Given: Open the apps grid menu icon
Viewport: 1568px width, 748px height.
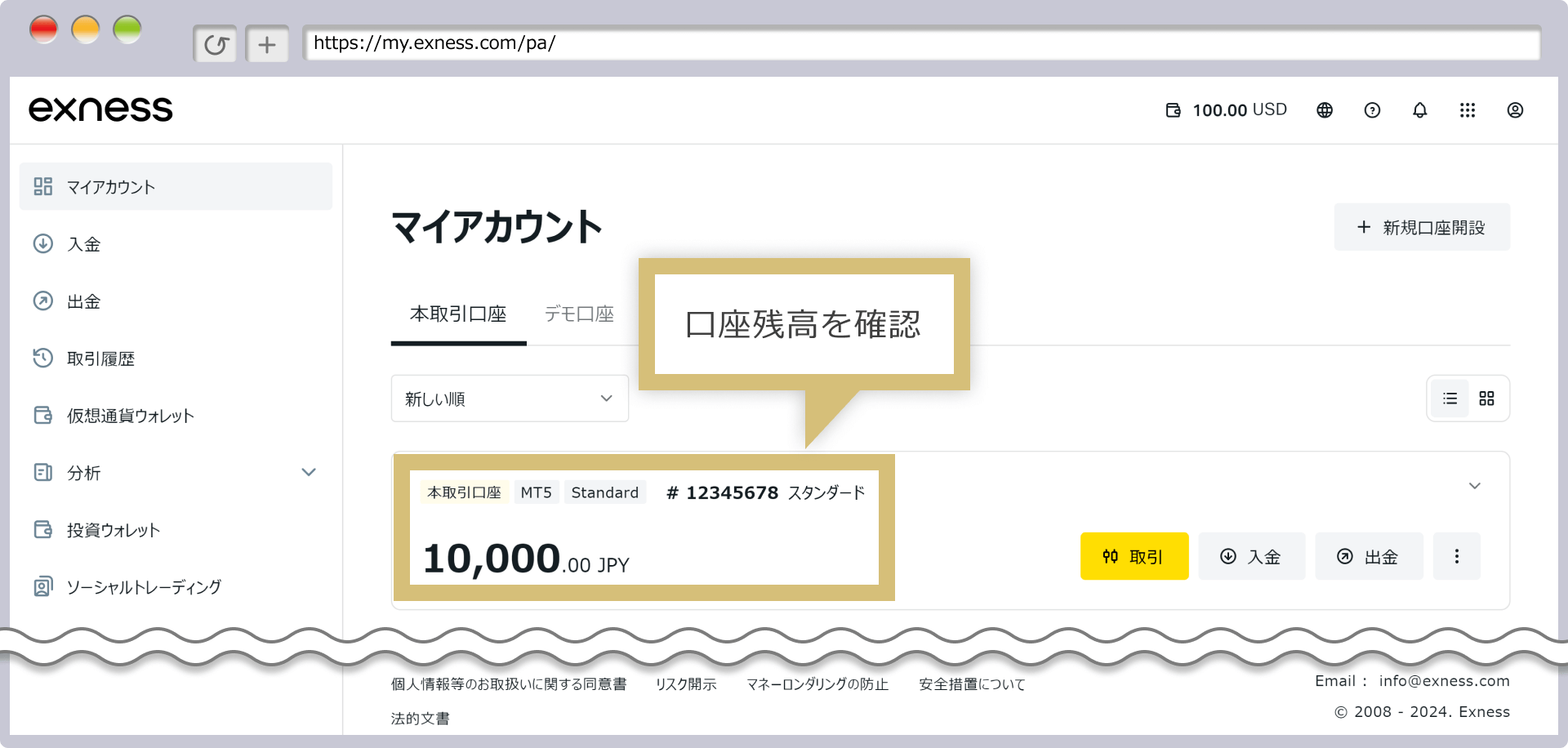Looking at the screenshot, I should click(x=1468, y=110).
